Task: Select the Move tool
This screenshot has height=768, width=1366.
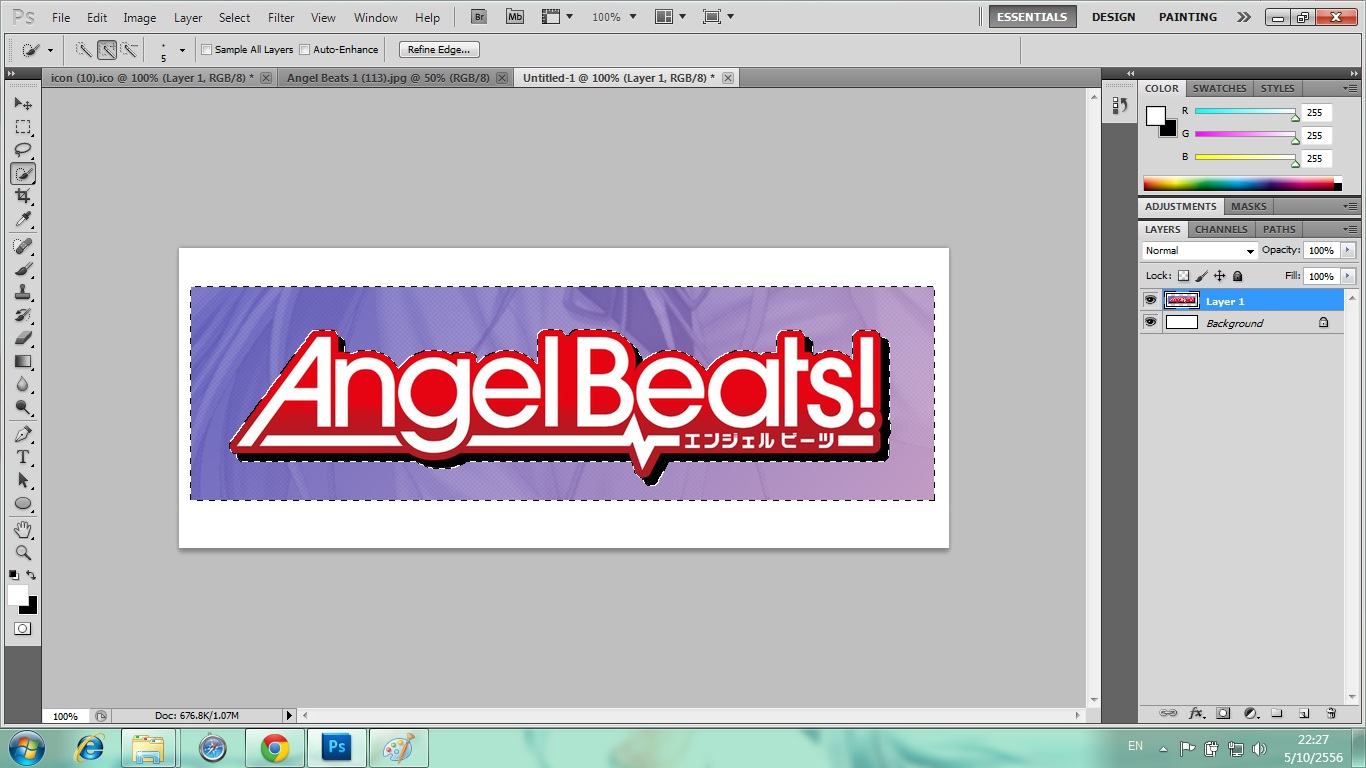Action: (23, 104)
